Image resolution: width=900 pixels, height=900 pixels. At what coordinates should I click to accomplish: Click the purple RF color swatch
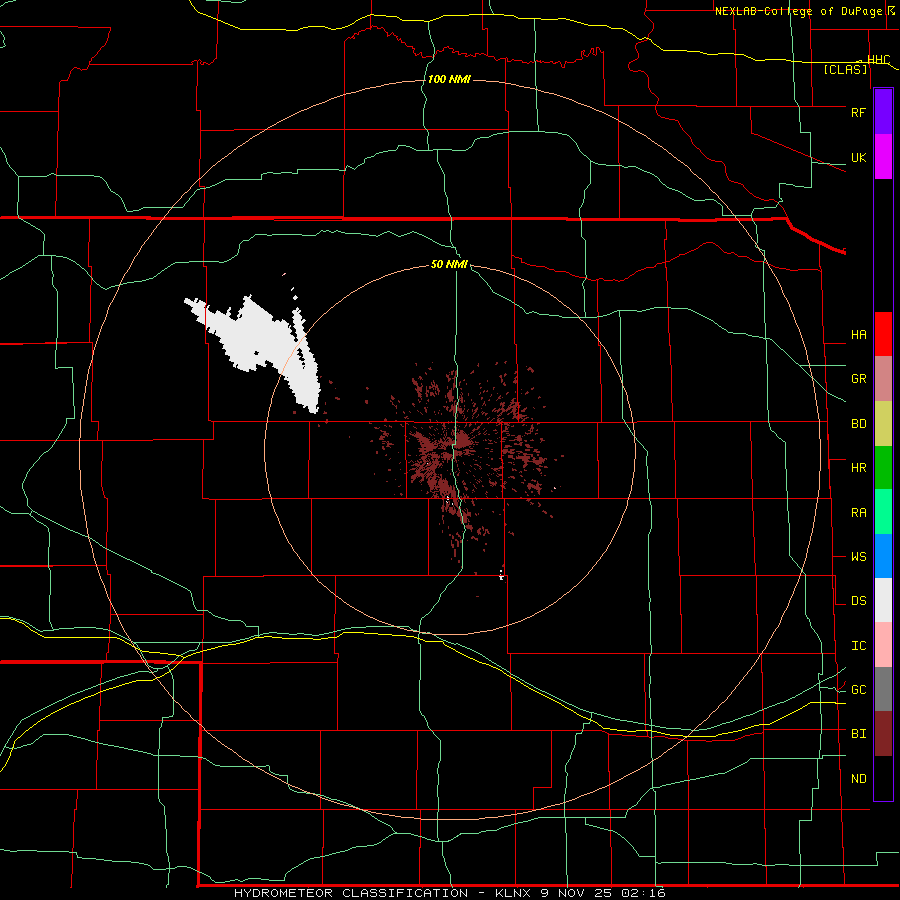(883, 111)
